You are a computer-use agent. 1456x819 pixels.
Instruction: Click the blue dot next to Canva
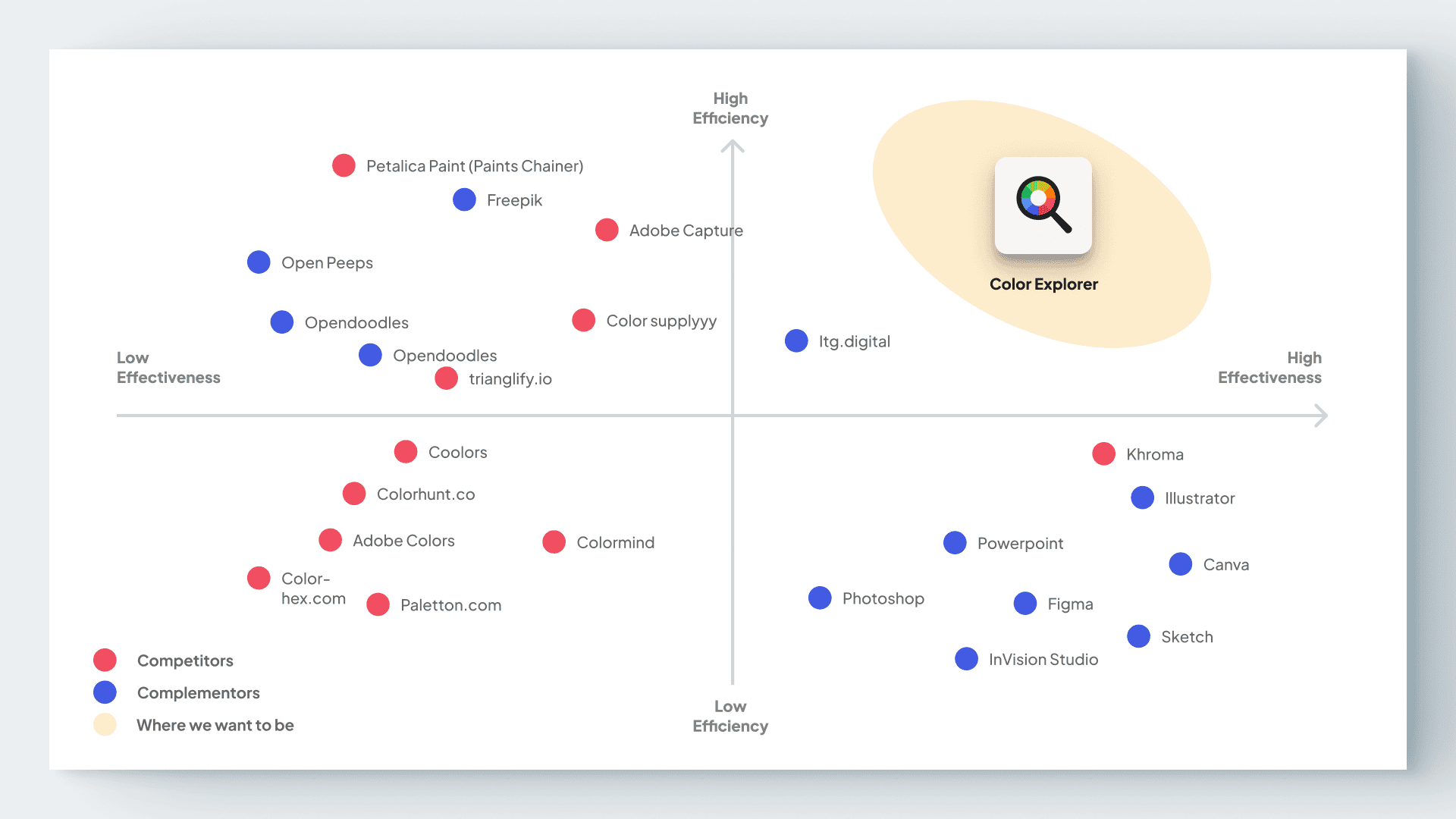pos(1180,564)
